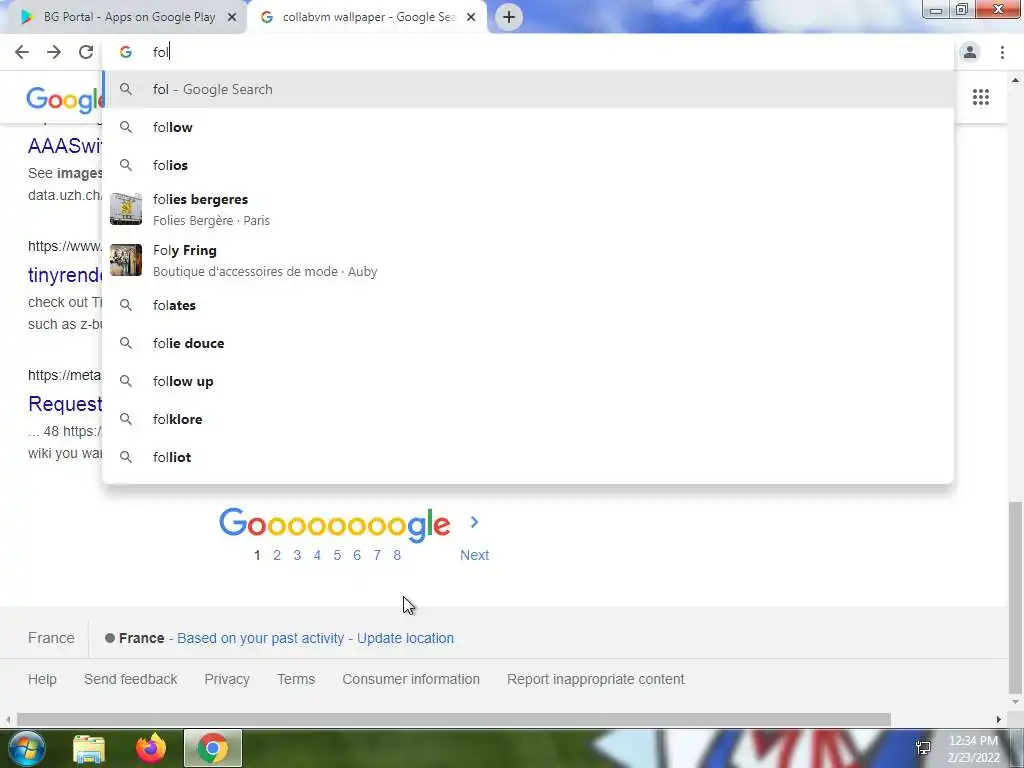Open the AAASwi... search result title
The height and width of the screenshot is (768, 1024).
(65, 145)
